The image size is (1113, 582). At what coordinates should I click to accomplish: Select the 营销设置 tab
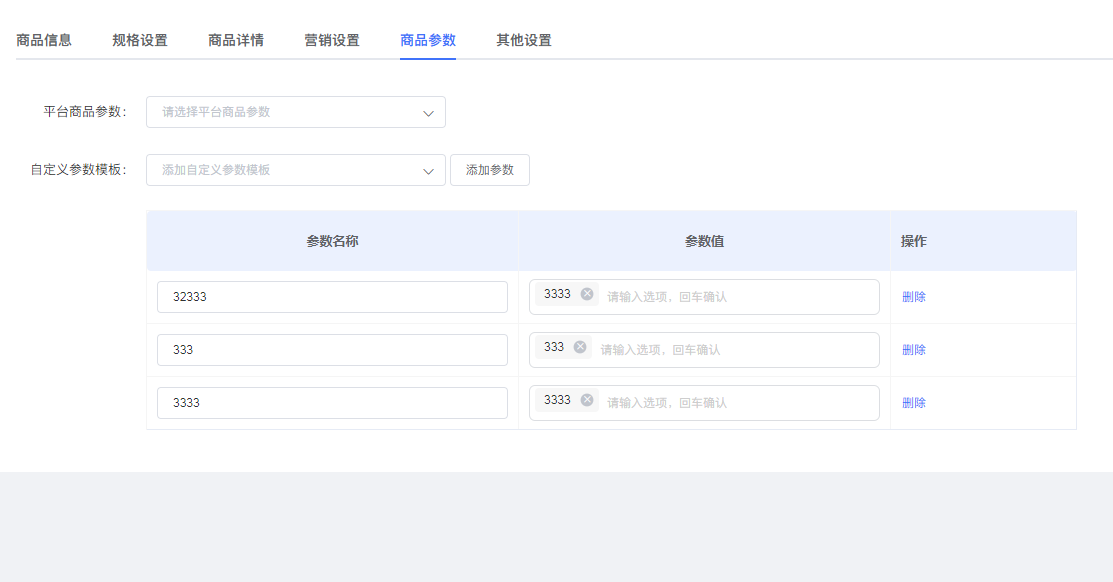[332, 40]
